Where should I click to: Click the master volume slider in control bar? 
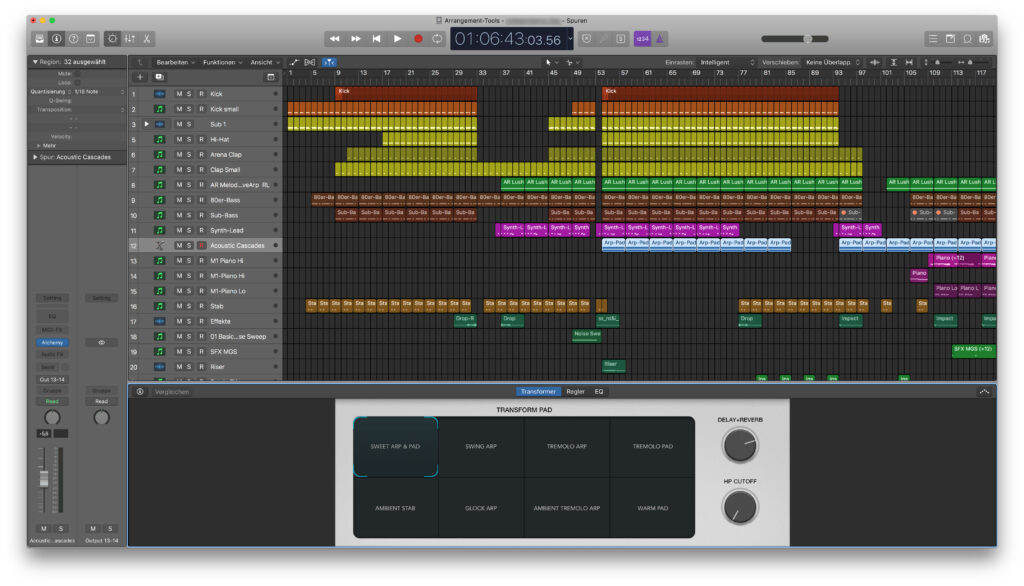click(x=795, y=39)
